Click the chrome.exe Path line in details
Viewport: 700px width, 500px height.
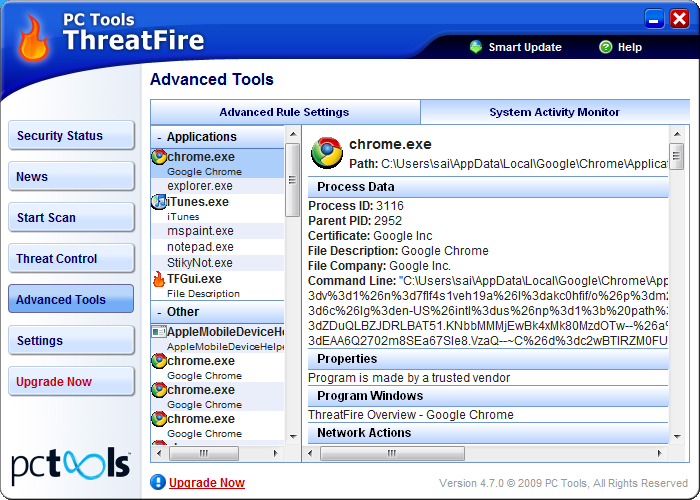(x=508, y=164)
